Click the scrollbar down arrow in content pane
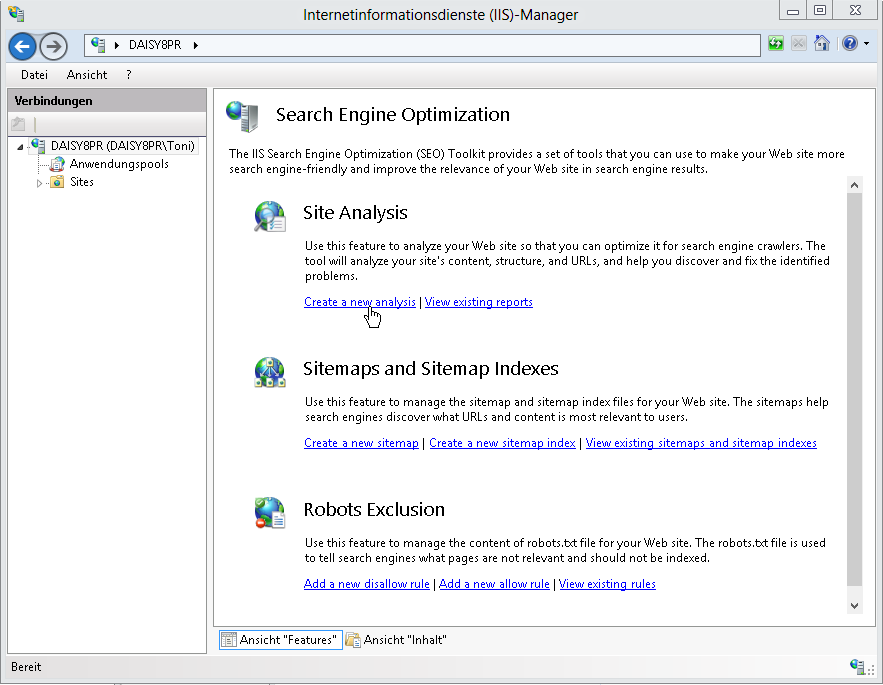The image size is (883, 685). pos(854,605)
